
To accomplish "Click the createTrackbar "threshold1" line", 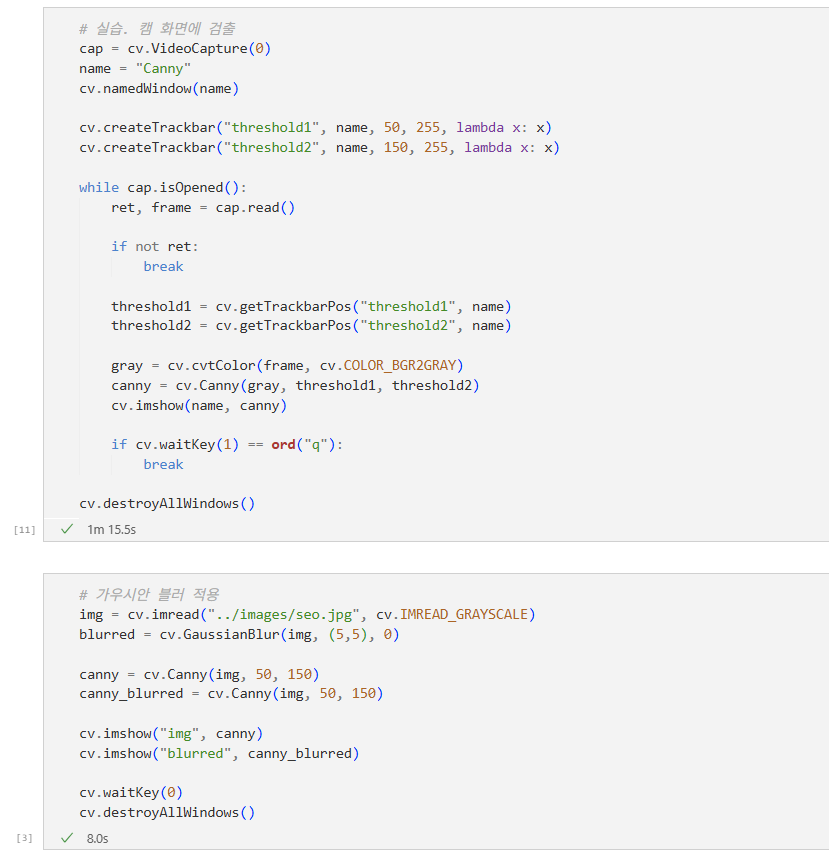I will [315, 127].
